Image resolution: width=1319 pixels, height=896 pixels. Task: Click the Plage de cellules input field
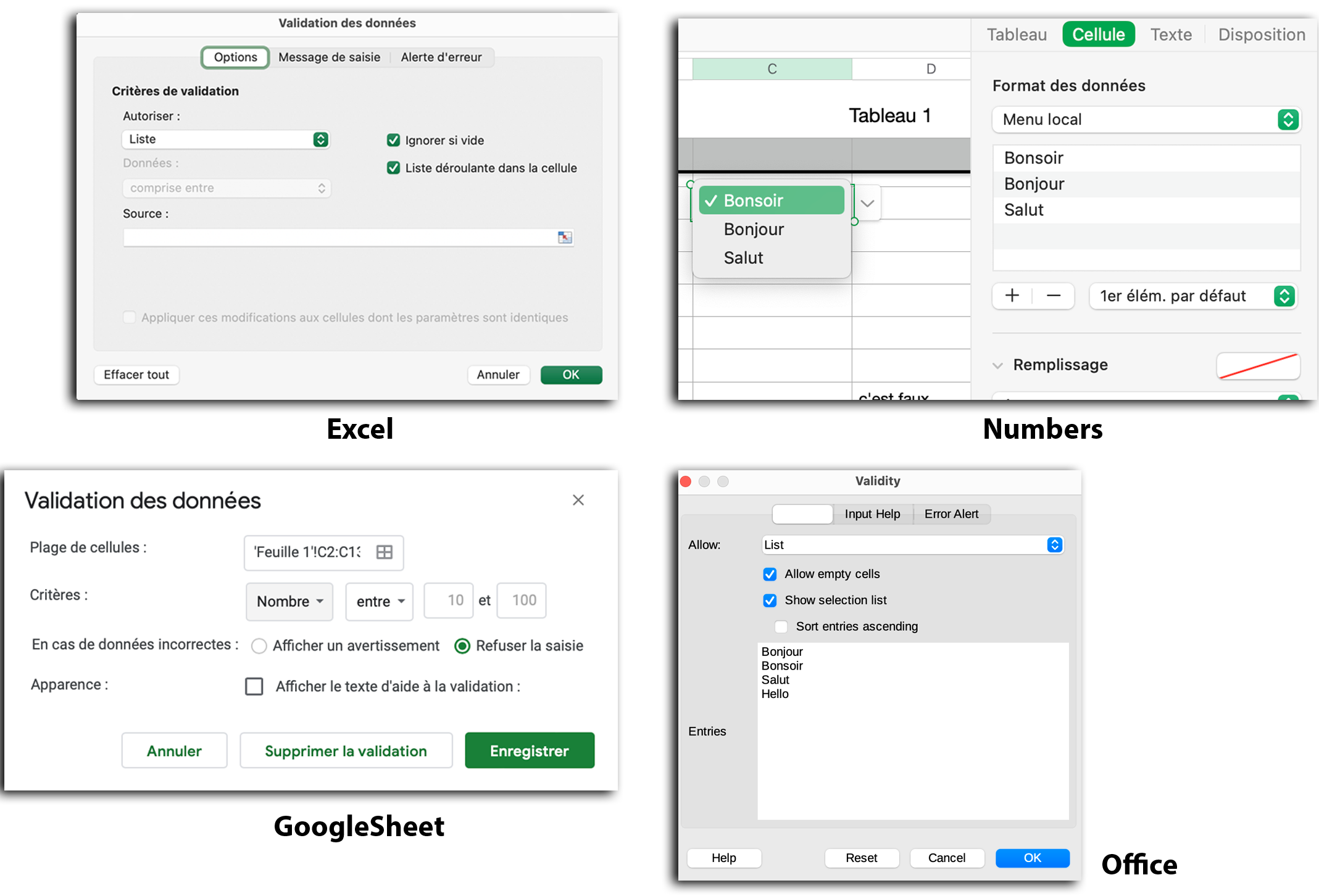[324, 552]
